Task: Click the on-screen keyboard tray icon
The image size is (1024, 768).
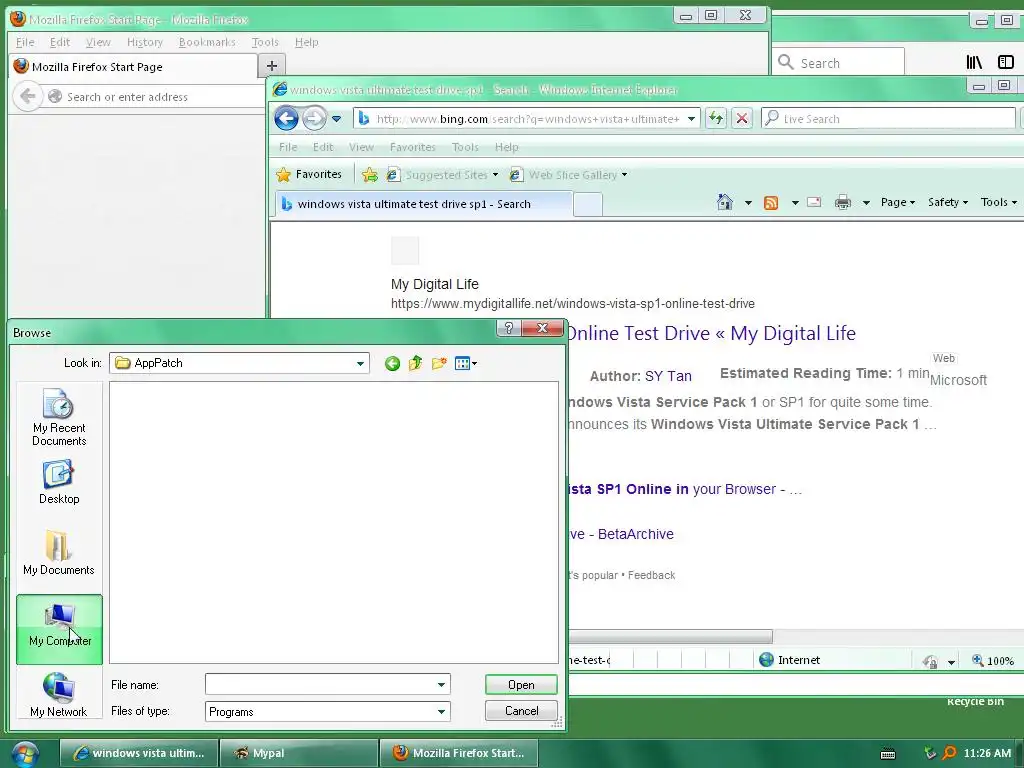Action: [x=888, y=754]
